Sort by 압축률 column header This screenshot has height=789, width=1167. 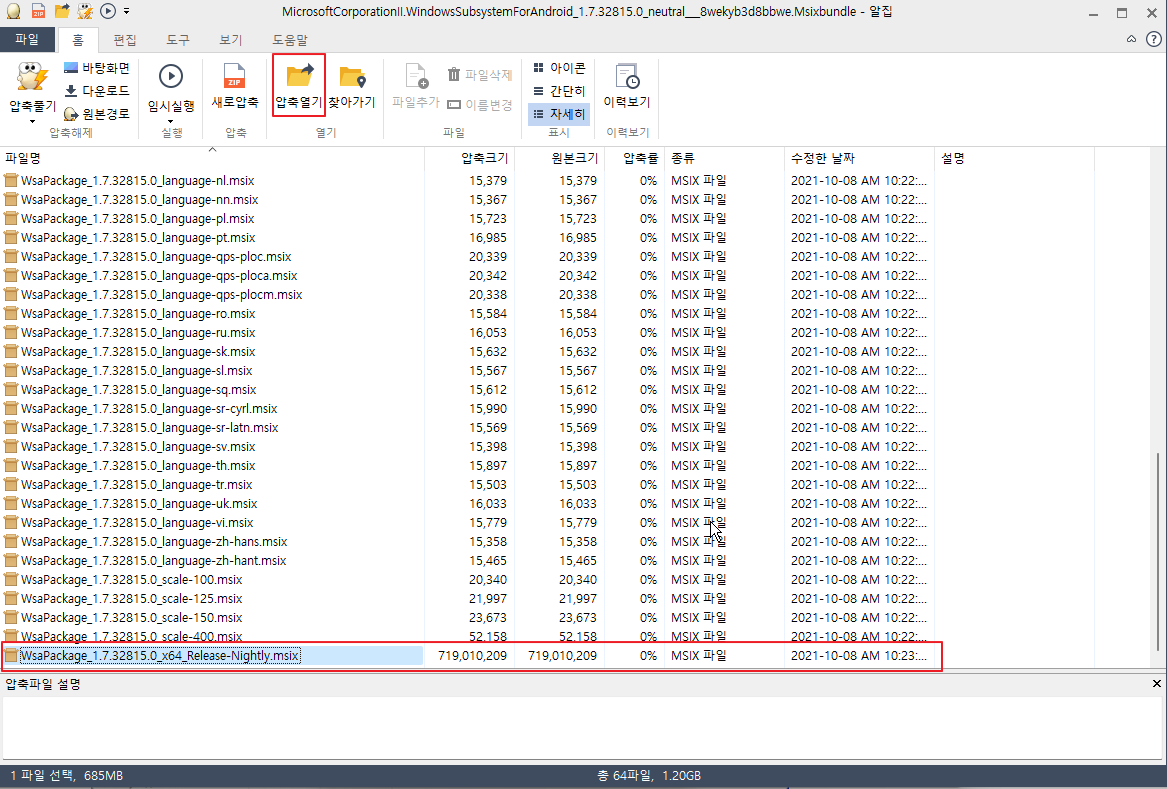(635, 158)
